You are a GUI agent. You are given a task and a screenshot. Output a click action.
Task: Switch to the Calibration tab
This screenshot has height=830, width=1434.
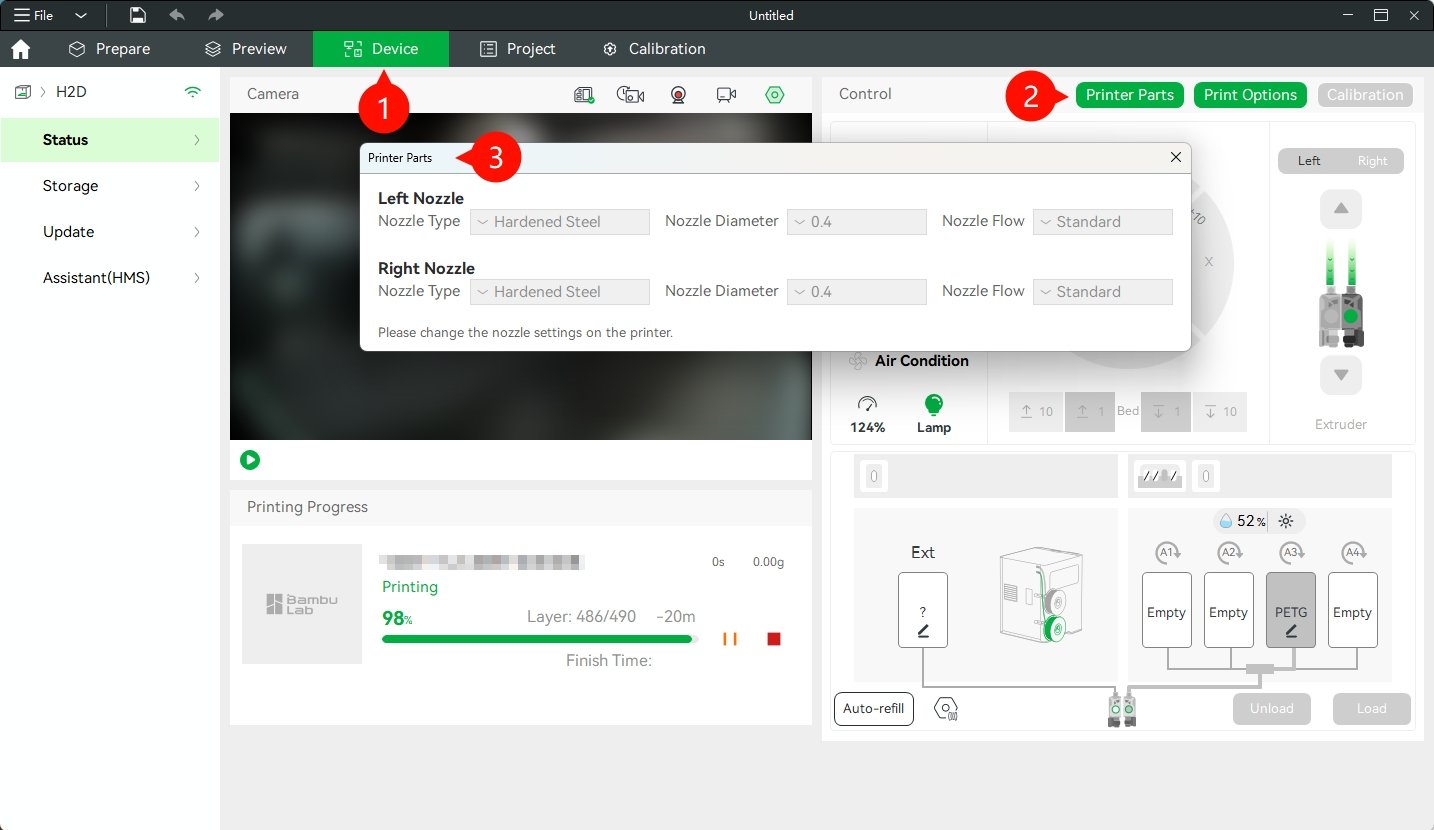[x=654, y=49]
